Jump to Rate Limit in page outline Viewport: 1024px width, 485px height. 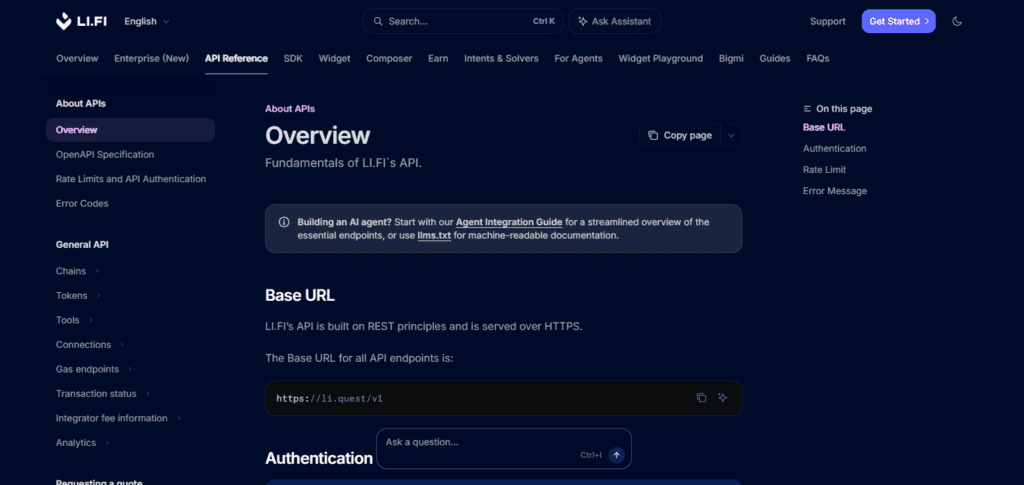[x=824, y=170]
